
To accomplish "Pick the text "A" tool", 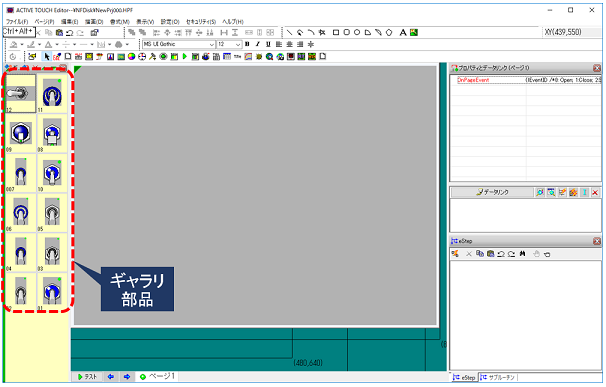I will tap(403, 33).
